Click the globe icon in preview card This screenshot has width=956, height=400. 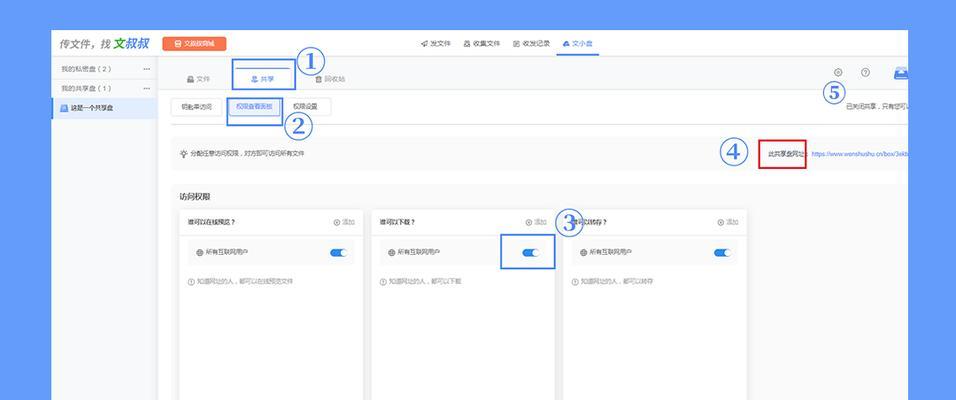[x=200, y=252]
